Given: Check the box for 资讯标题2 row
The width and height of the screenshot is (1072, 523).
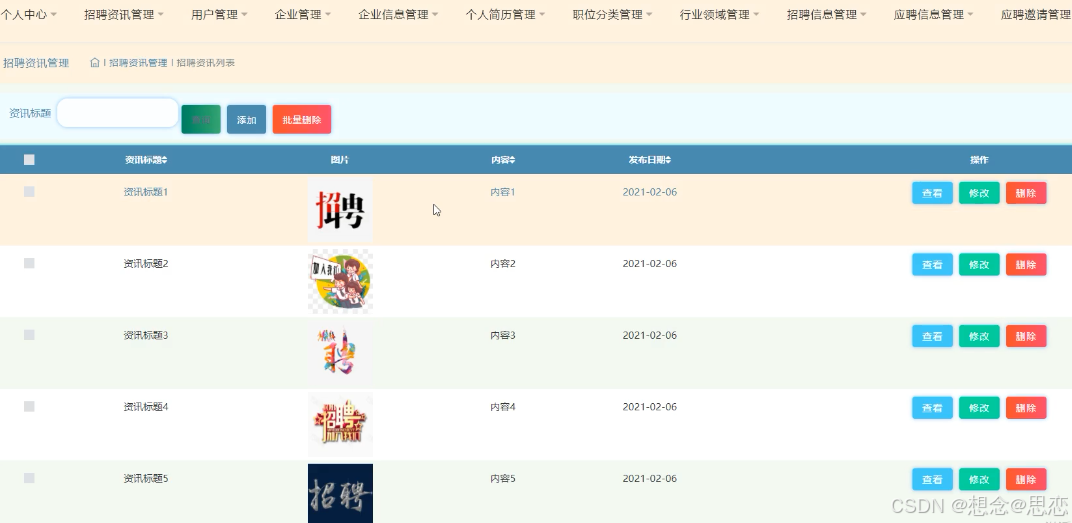Looking at the screenshot, I should click(29, 263).
